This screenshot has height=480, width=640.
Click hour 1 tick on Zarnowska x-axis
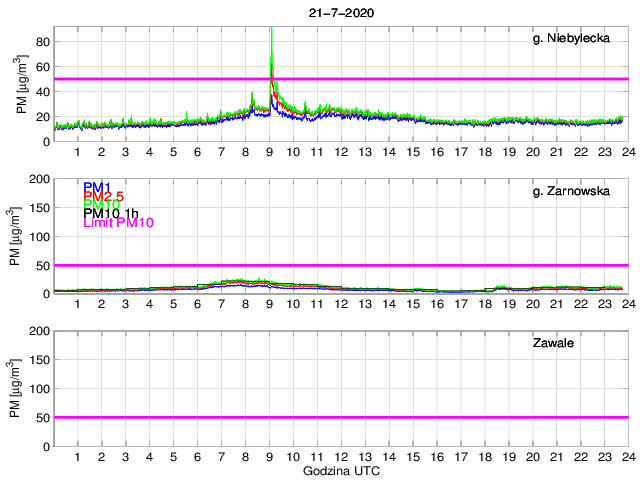(x=77, y=304)
